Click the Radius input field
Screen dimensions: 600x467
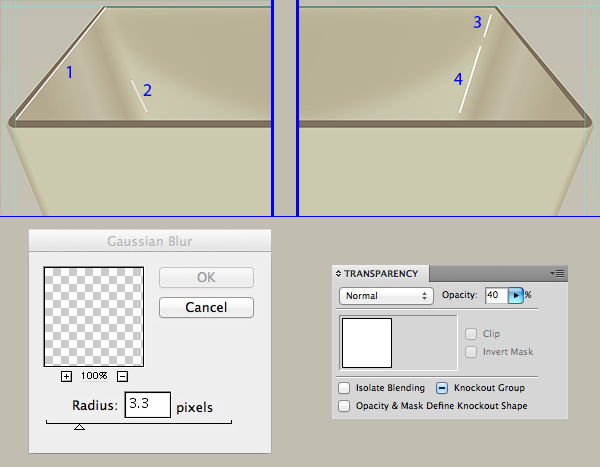coord(148,405)
